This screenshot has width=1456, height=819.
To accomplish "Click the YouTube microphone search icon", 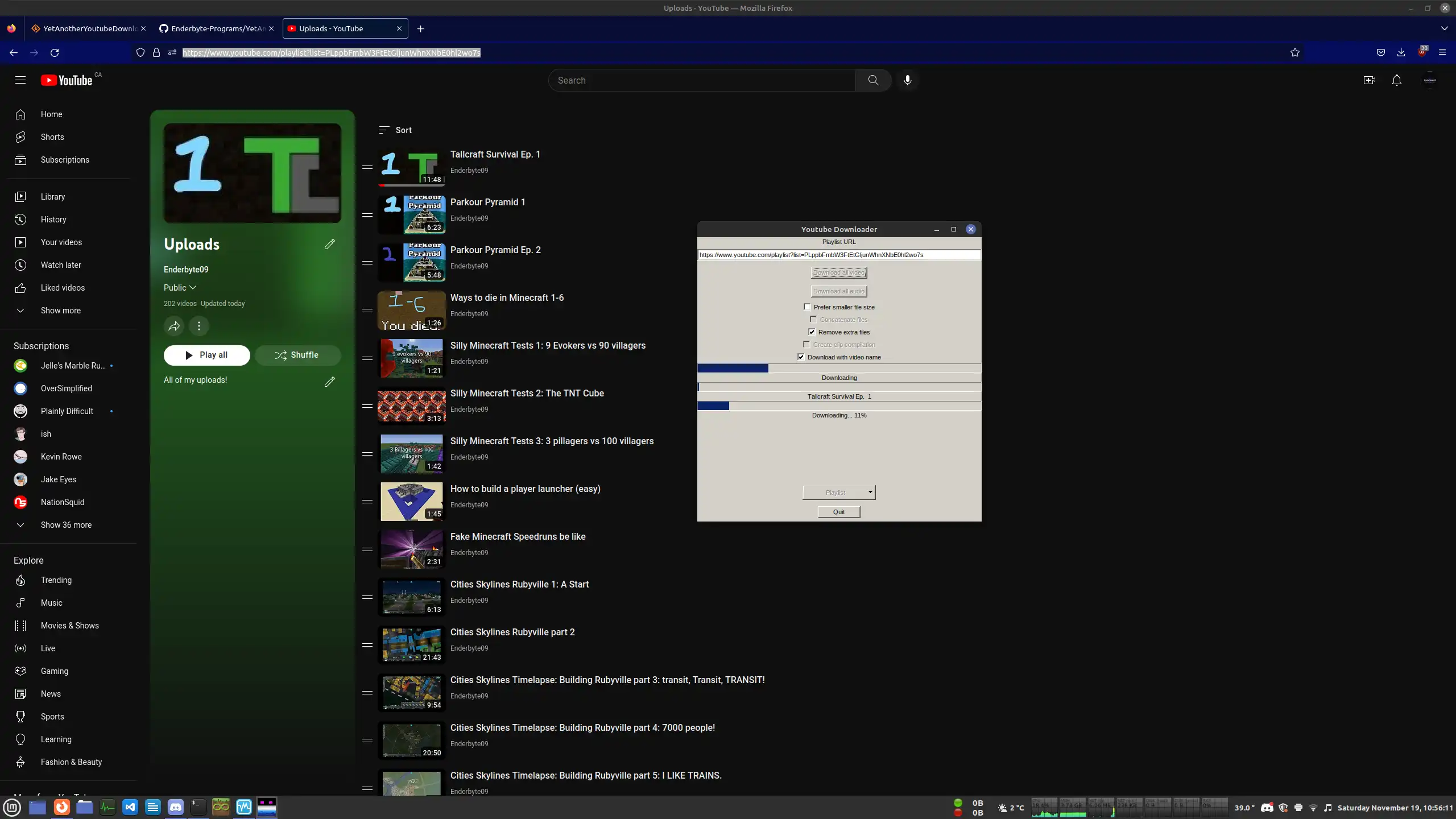I will (x=908, y=80).
